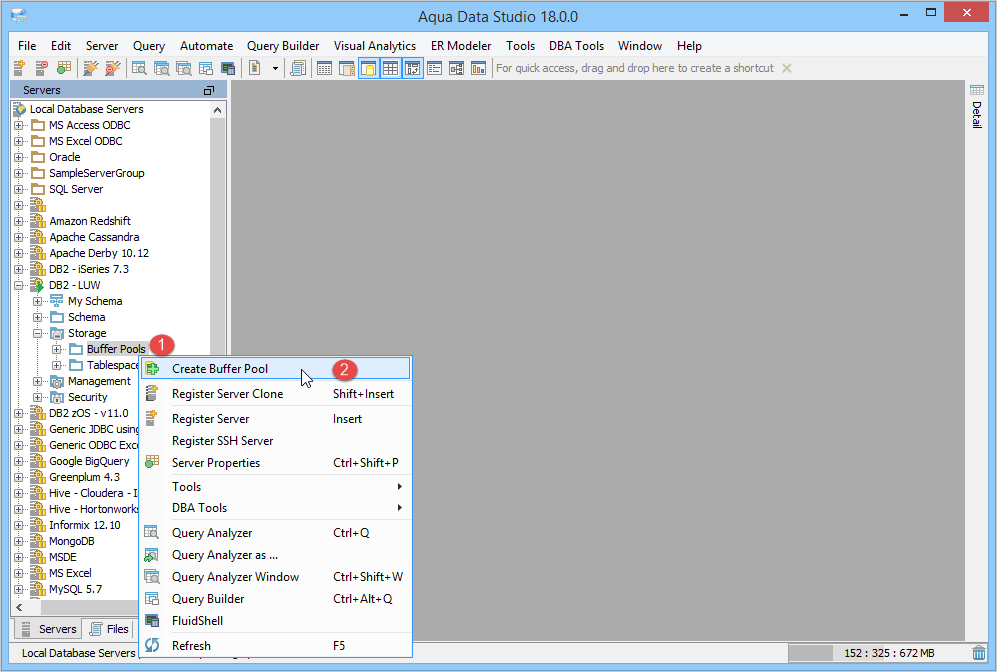The width and height of the screenshot is (997, 672).
Task: Click the script scroll toolbar icon
Action: point(298,67)
